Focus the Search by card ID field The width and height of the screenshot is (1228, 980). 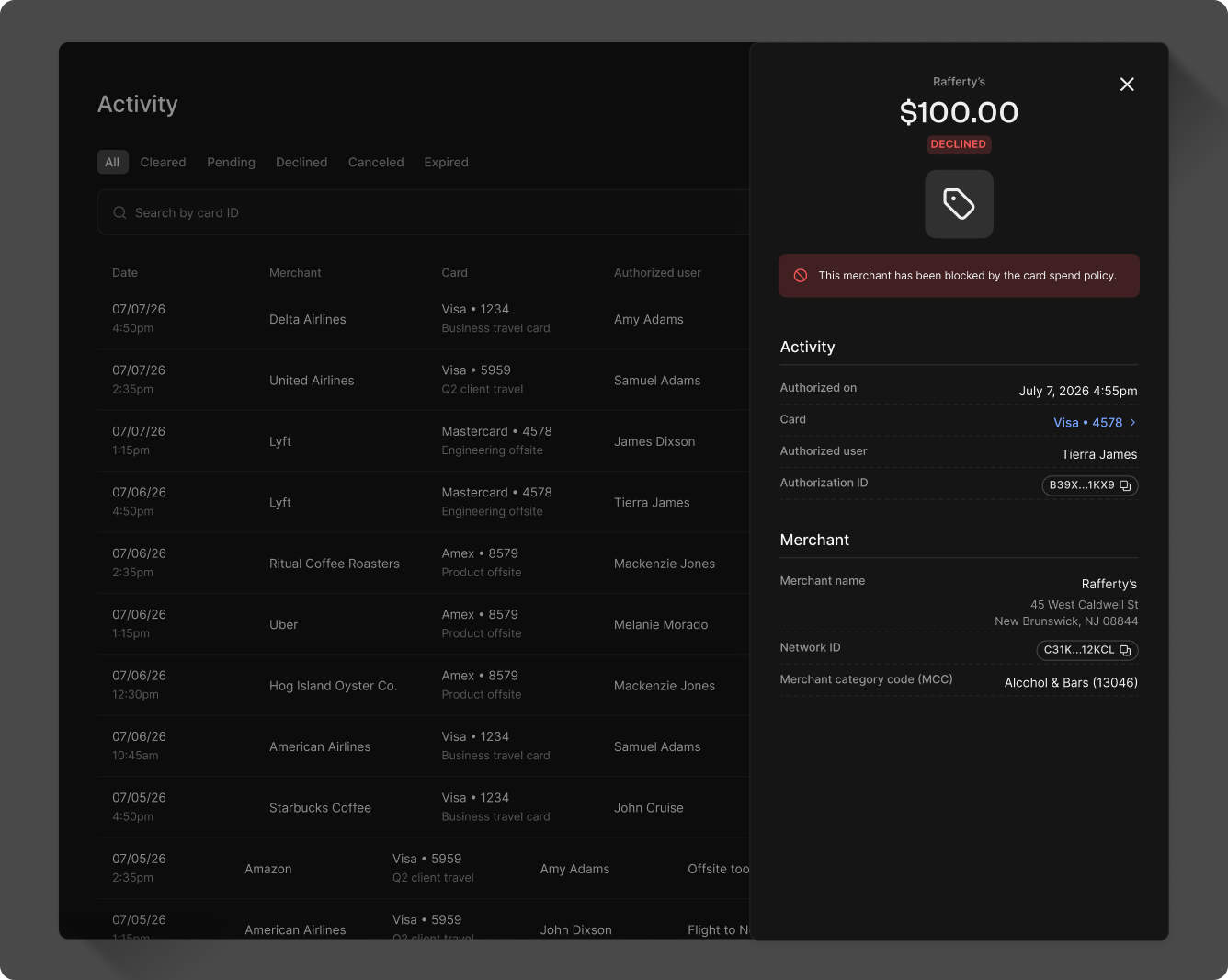point(424,212)
